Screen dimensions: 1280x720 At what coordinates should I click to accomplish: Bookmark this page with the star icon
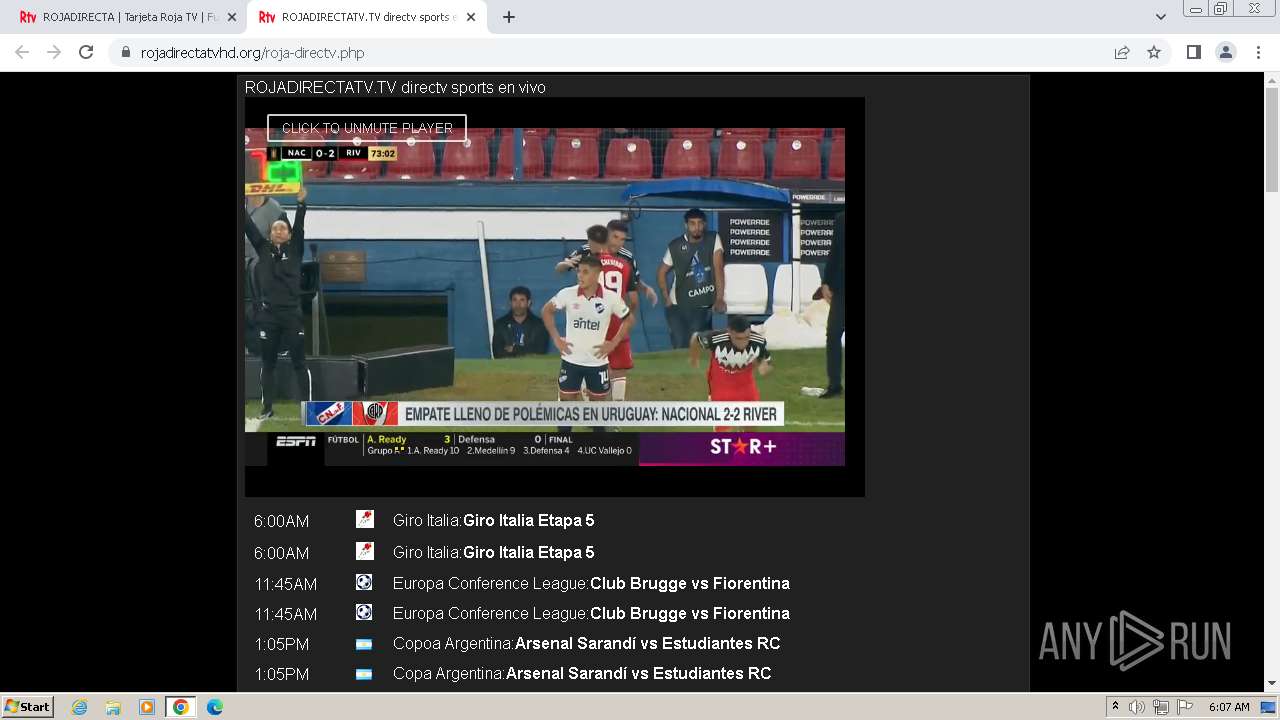[x=1154, y=52]
